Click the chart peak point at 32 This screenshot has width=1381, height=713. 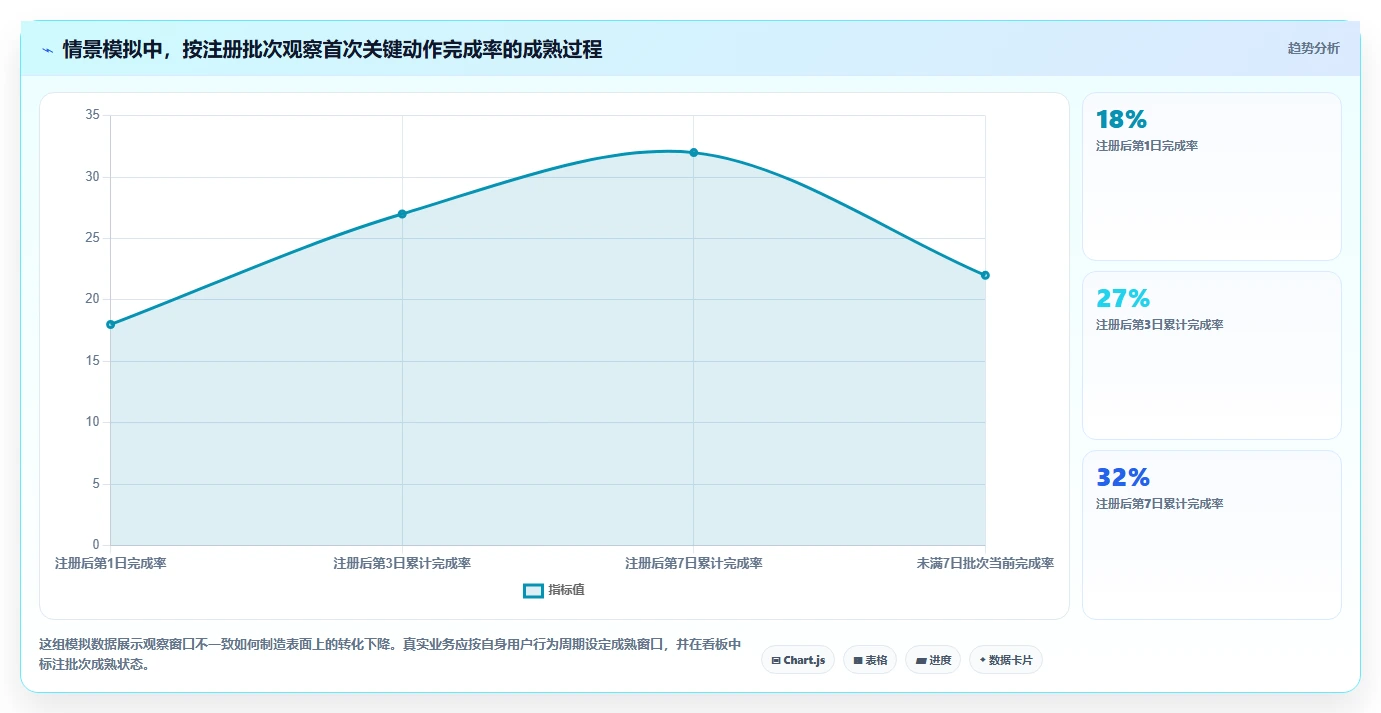pos(693,152)
